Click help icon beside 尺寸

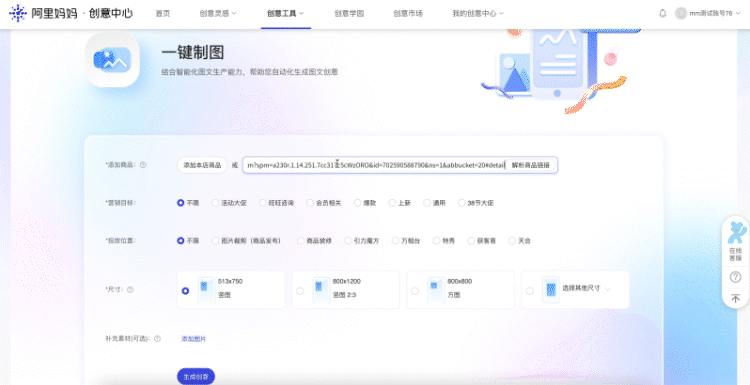pyautogui.click(x=130, y=290)
